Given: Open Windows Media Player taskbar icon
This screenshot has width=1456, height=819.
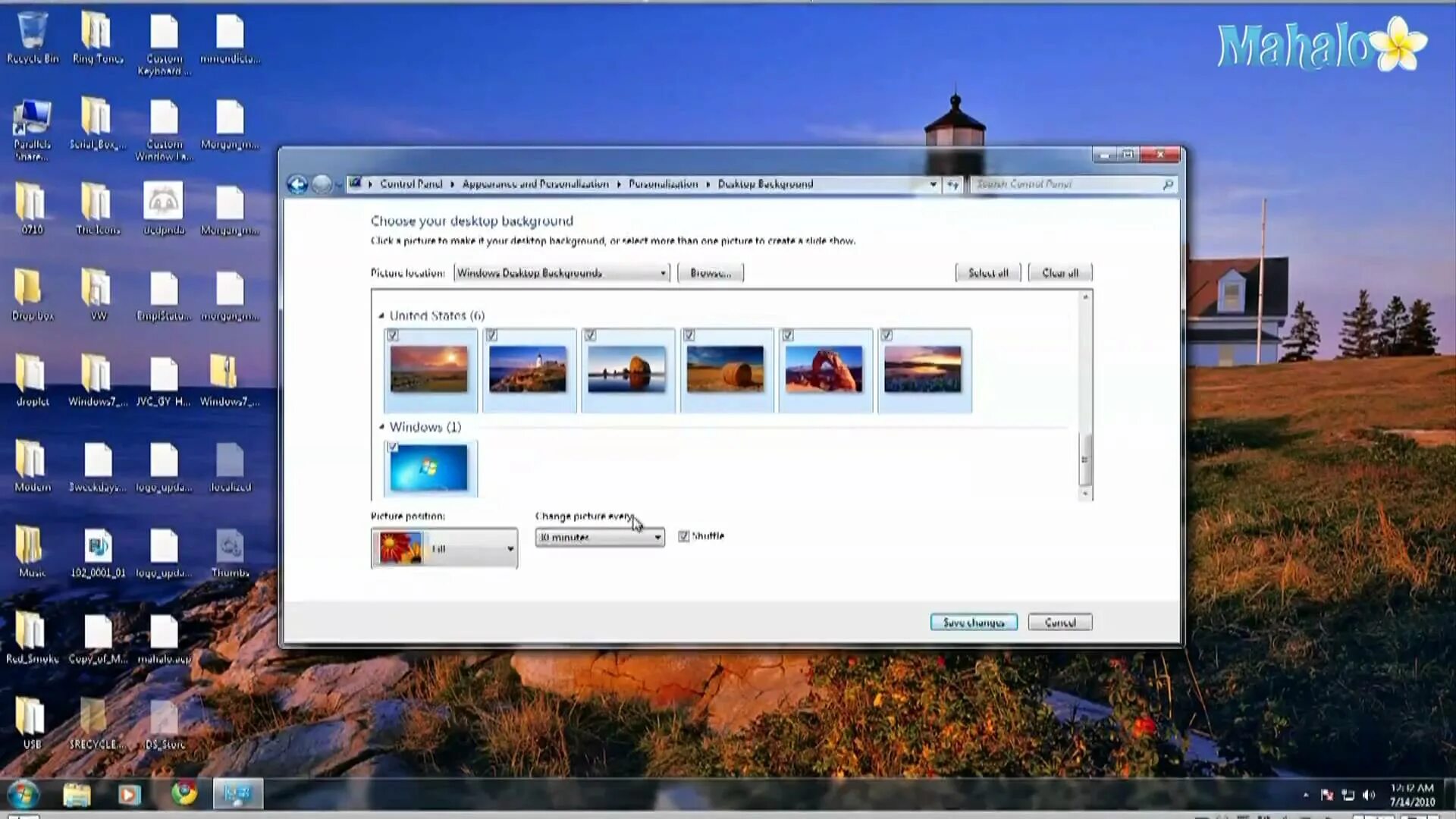Looking at the screenshot, I should point(129,794).
